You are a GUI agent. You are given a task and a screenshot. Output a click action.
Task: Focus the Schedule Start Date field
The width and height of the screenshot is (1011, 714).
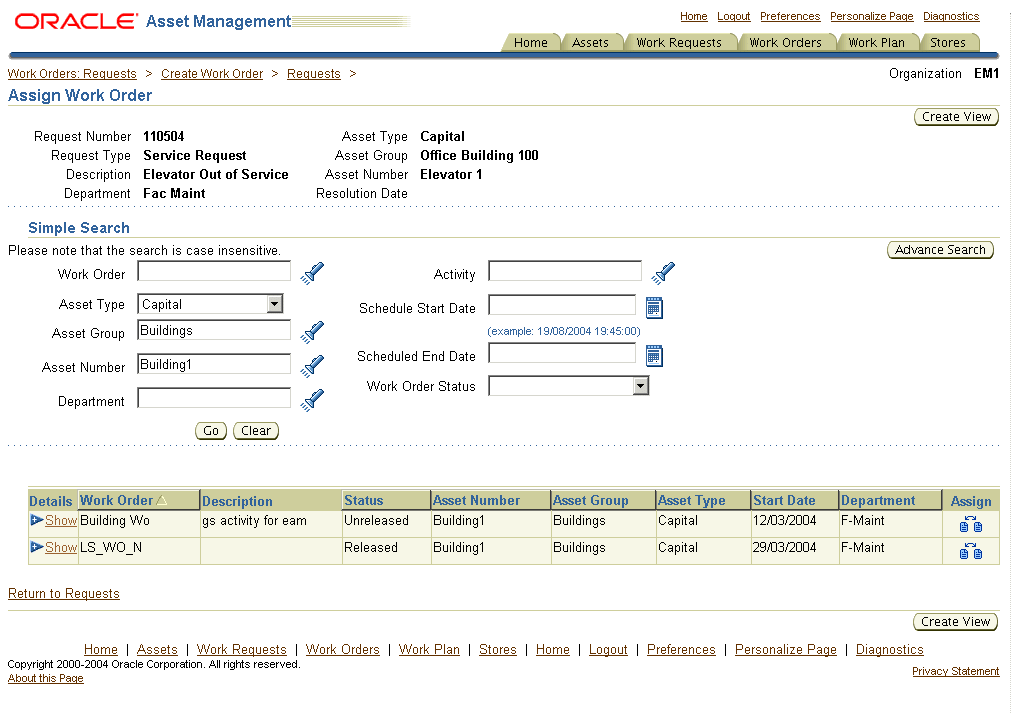point(562,305)
